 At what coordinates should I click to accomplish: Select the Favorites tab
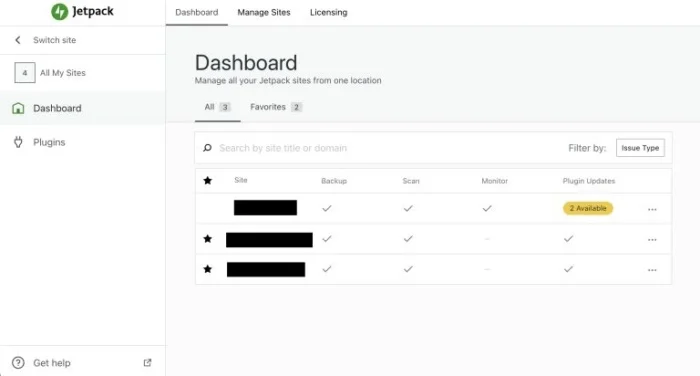tap(276, 107)
